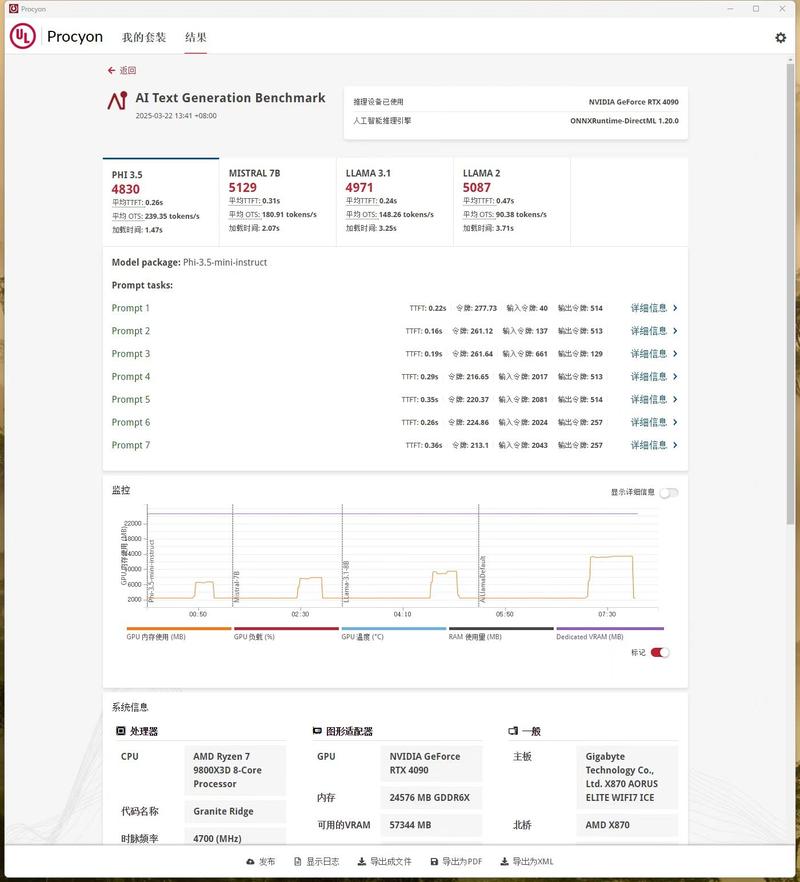800x882 pixels.
Task: Expand Prompt 6 details chevron
Action: 675,422
